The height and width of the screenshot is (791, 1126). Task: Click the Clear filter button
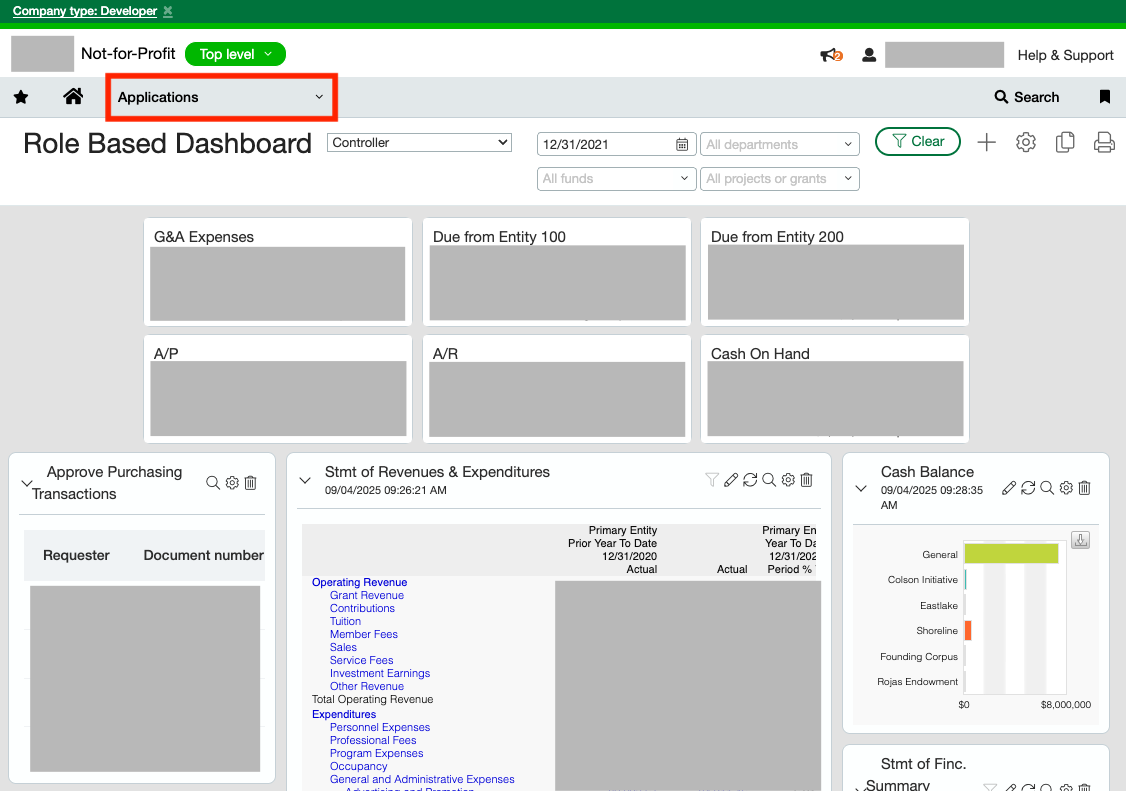[x=918, y=142]
